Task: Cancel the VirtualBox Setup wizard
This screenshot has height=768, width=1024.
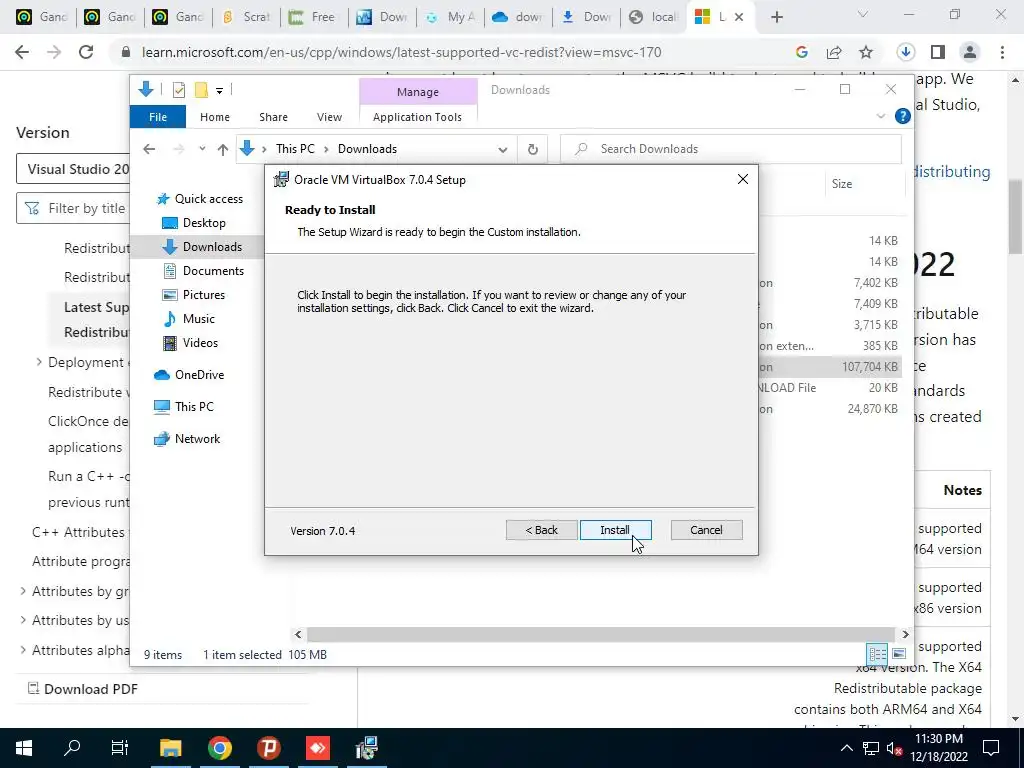Action: point(706,530)
